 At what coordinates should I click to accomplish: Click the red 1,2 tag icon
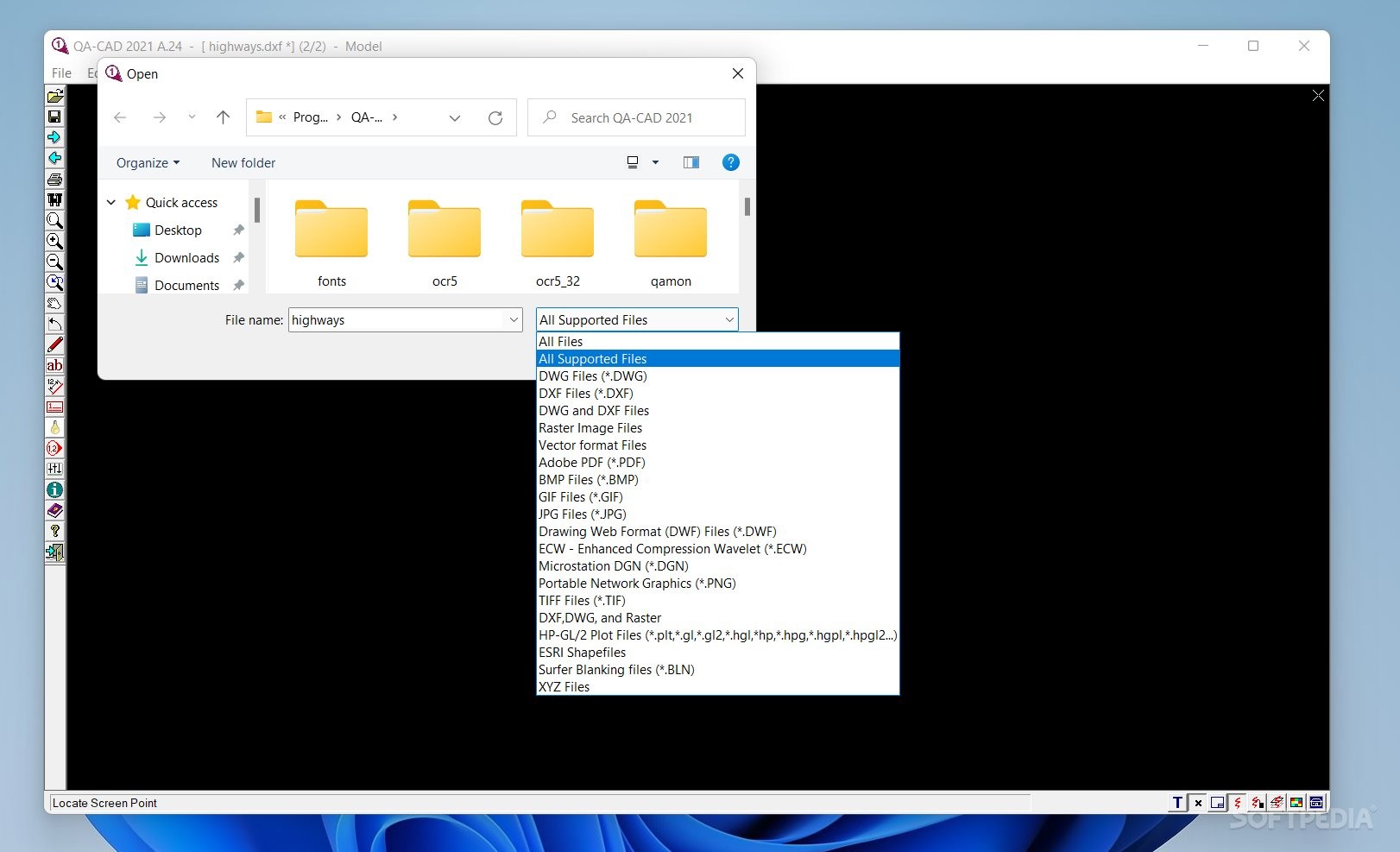click(x=54, y=448)
